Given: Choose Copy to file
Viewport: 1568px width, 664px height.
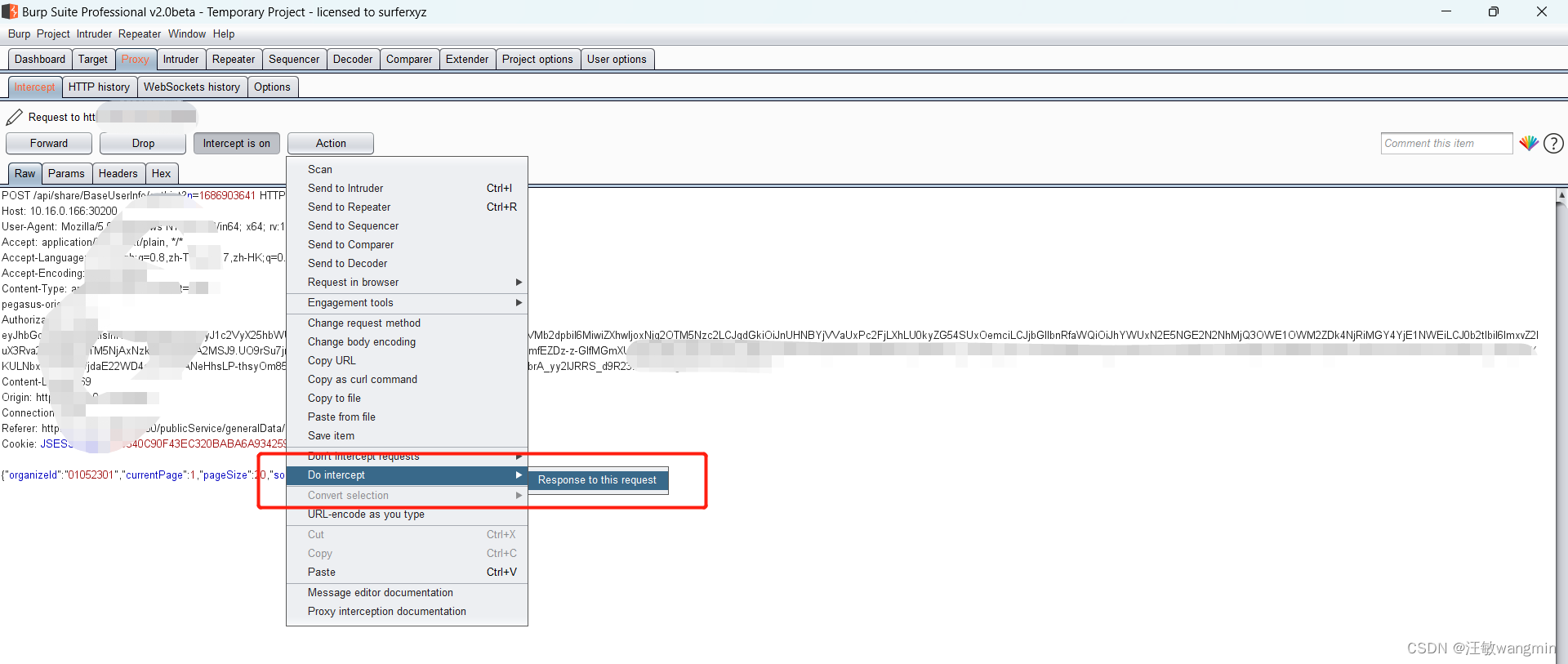Looking at the screenshot, I should pos(407,398).
